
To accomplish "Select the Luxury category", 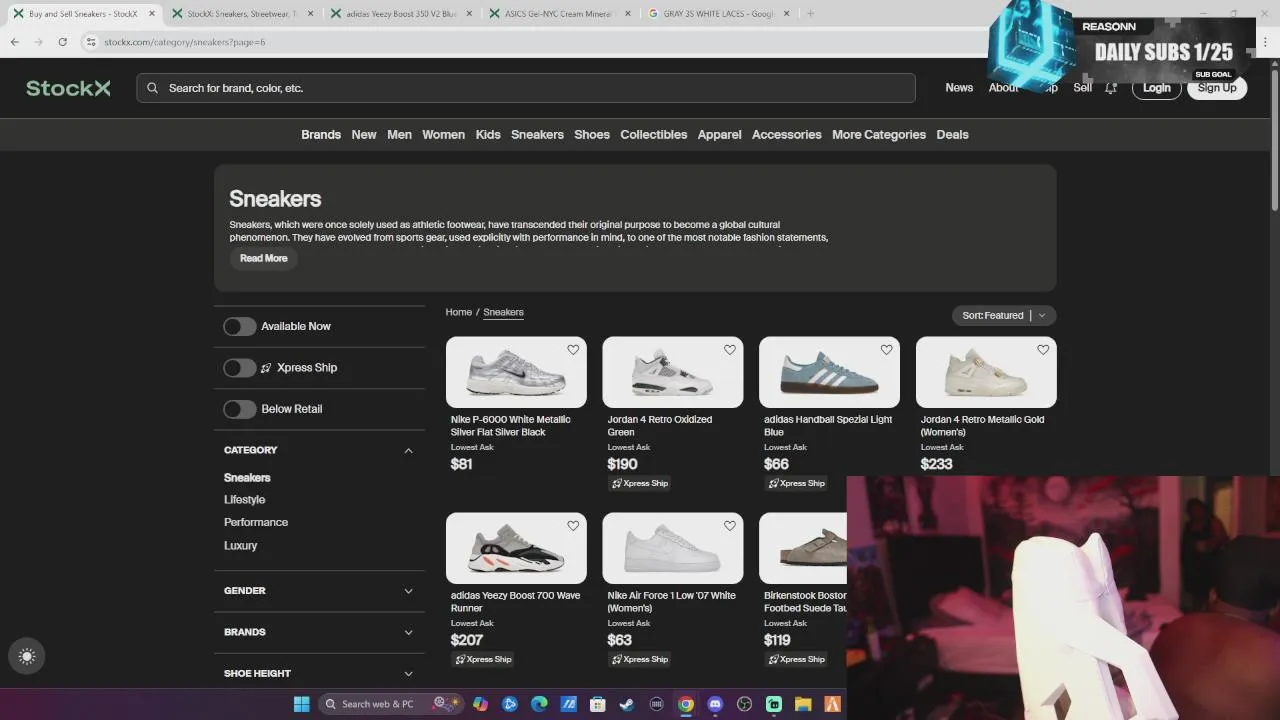I will point(241,546).
